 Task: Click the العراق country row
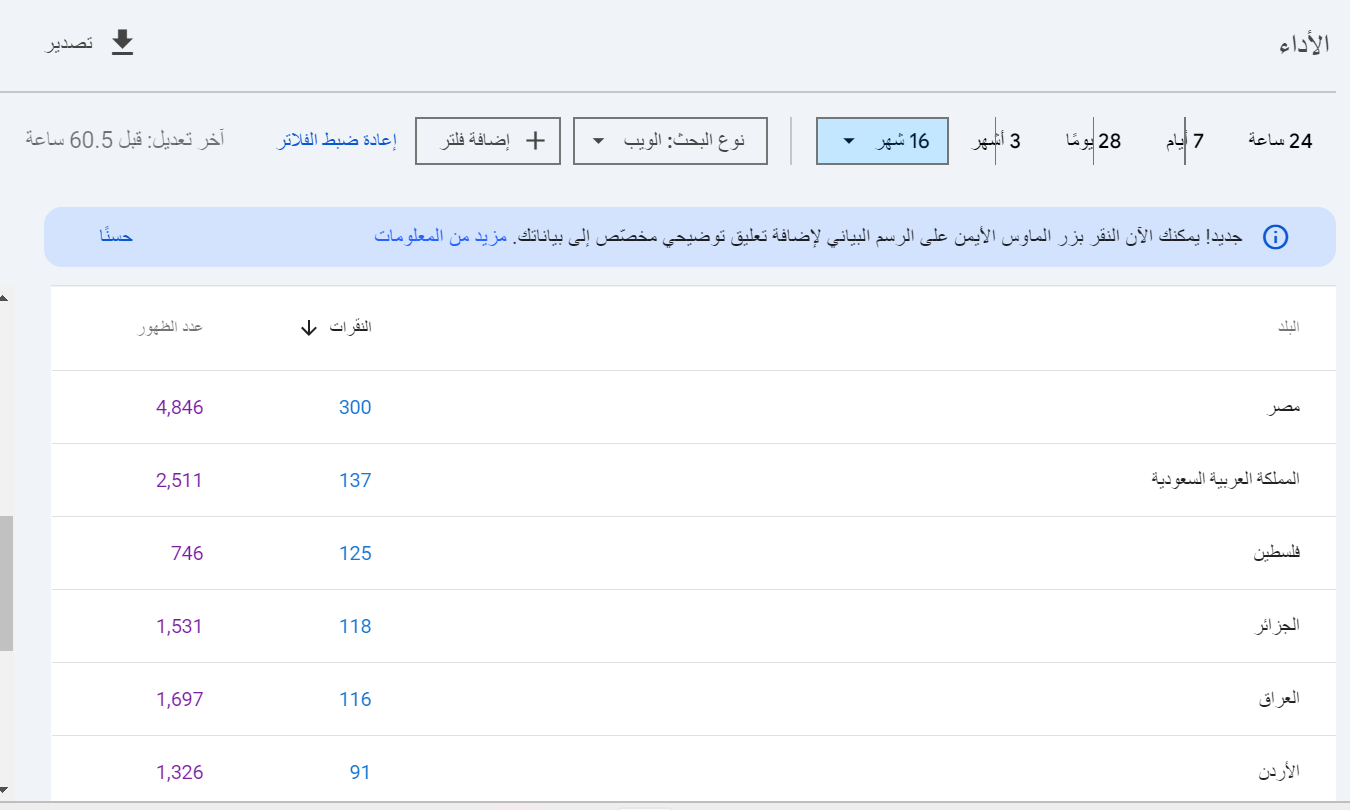[x=693, y=699]
